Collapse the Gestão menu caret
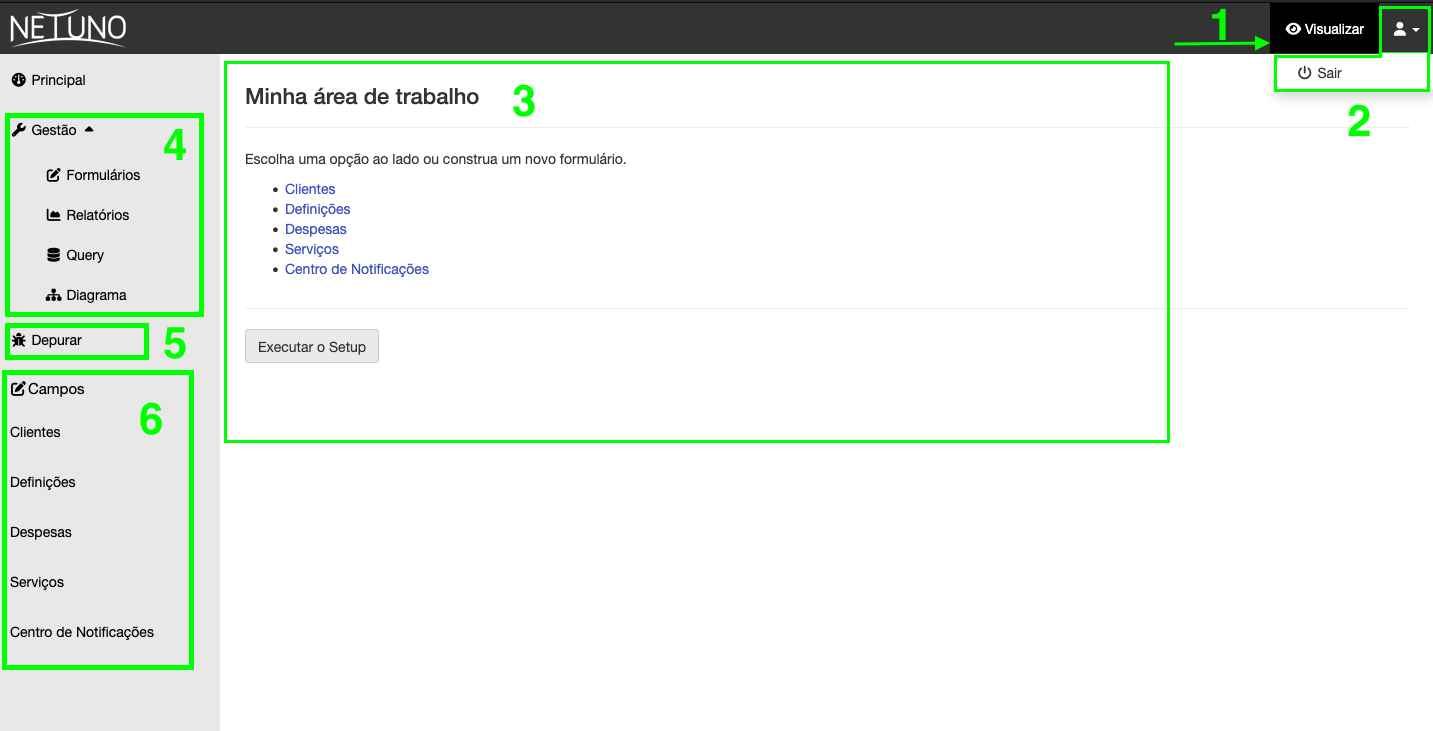The image size is (1433, 731). [x=89, y=130]
